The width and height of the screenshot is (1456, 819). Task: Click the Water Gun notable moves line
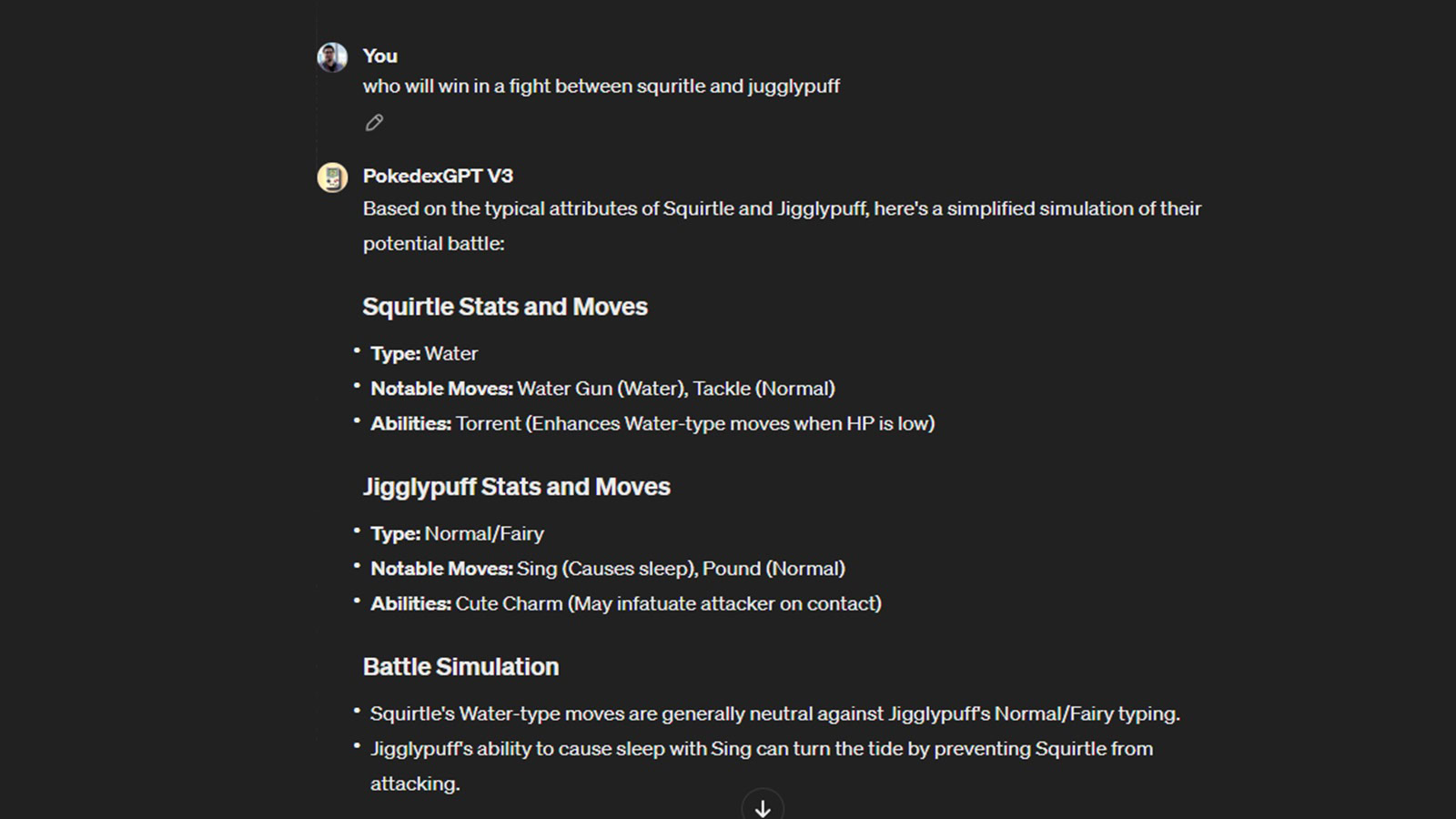pos(602,389)
